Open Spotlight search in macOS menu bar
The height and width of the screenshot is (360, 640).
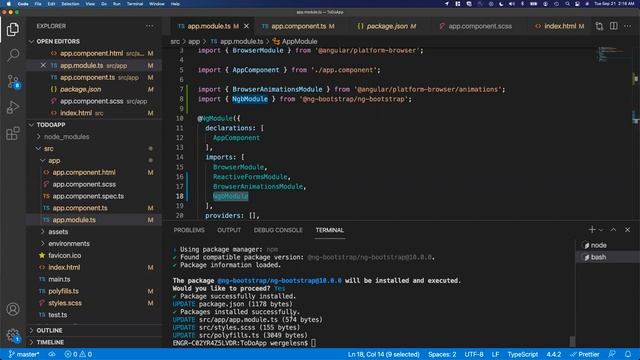click(x=567, y=4)
